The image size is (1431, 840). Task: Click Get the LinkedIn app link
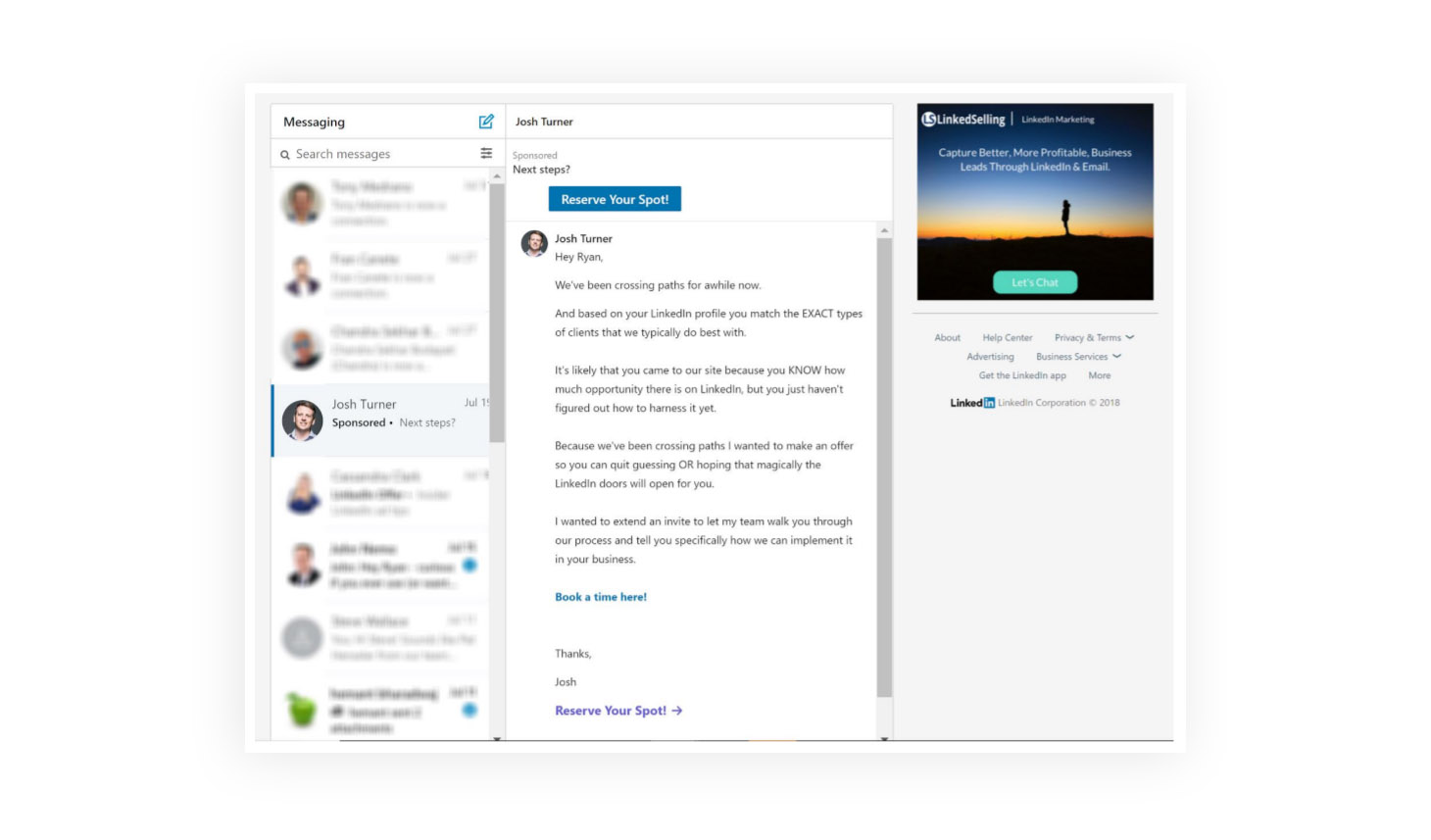[x=1022, y=375]
